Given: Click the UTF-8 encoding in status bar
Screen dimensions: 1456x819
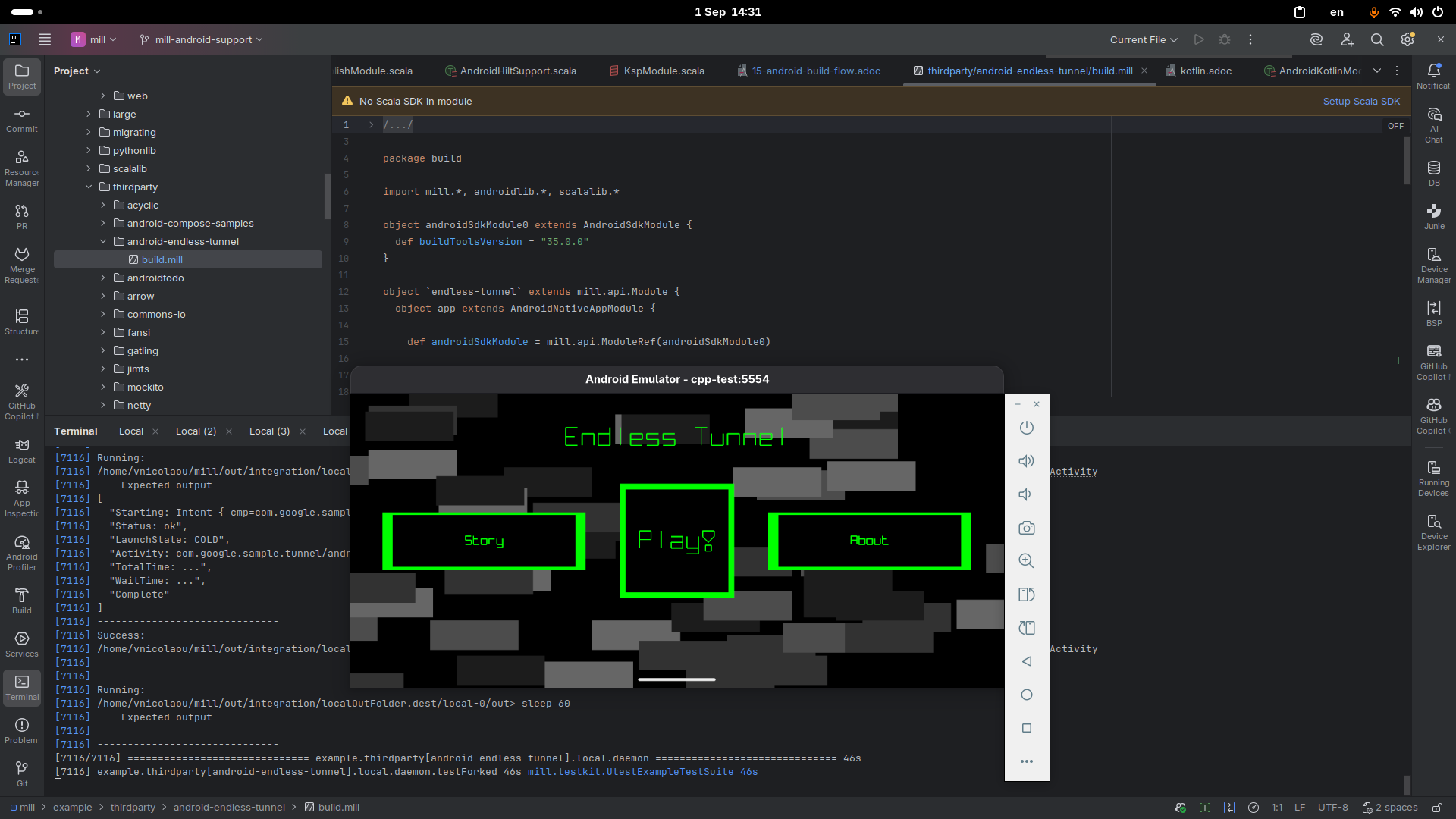Looking at the screenshot, I should 1332,808.
